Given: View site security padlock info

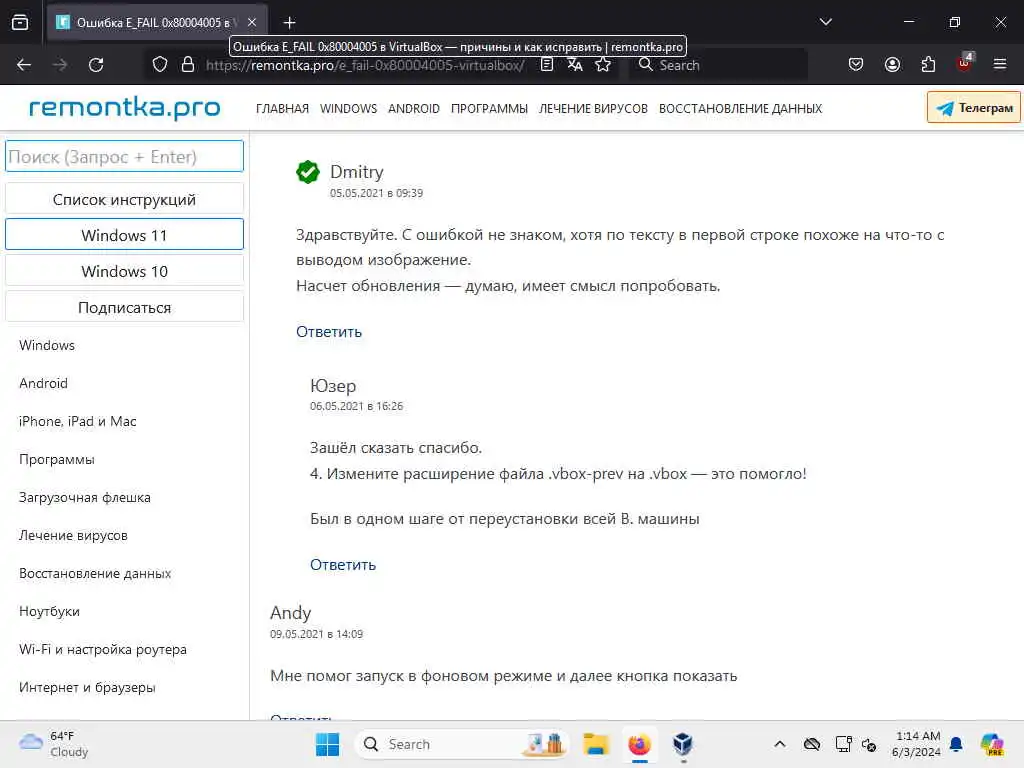Looking at the screenshot, I should 188,65.
